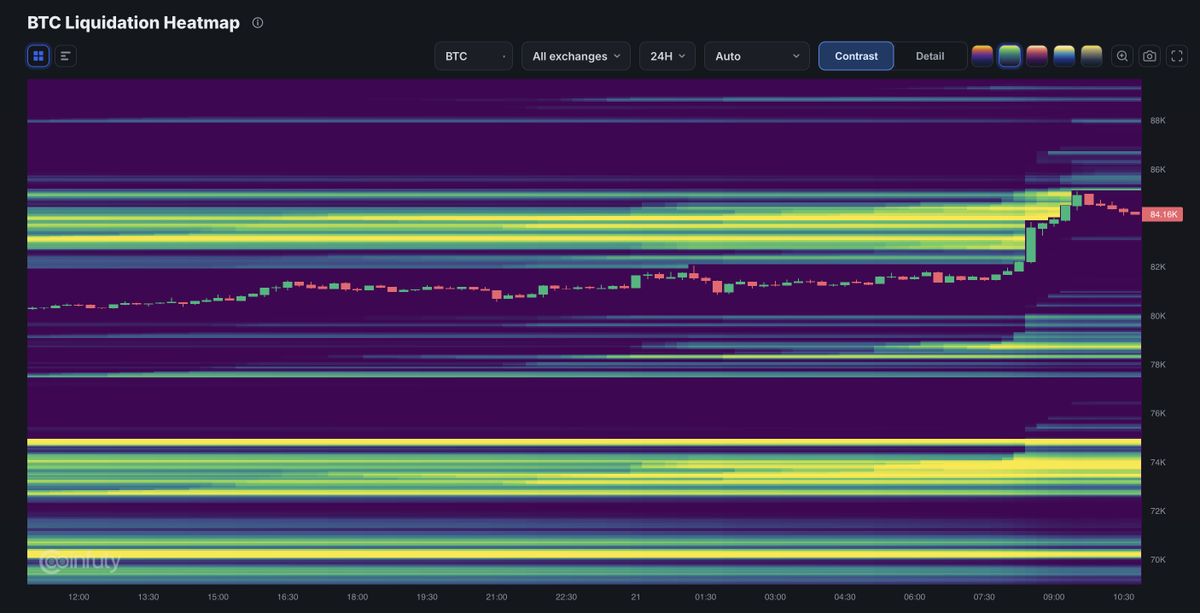The width and height of the screenshot is (1200, 613).
Task: Click the 76K price axis label
Action: point(1158,414)
